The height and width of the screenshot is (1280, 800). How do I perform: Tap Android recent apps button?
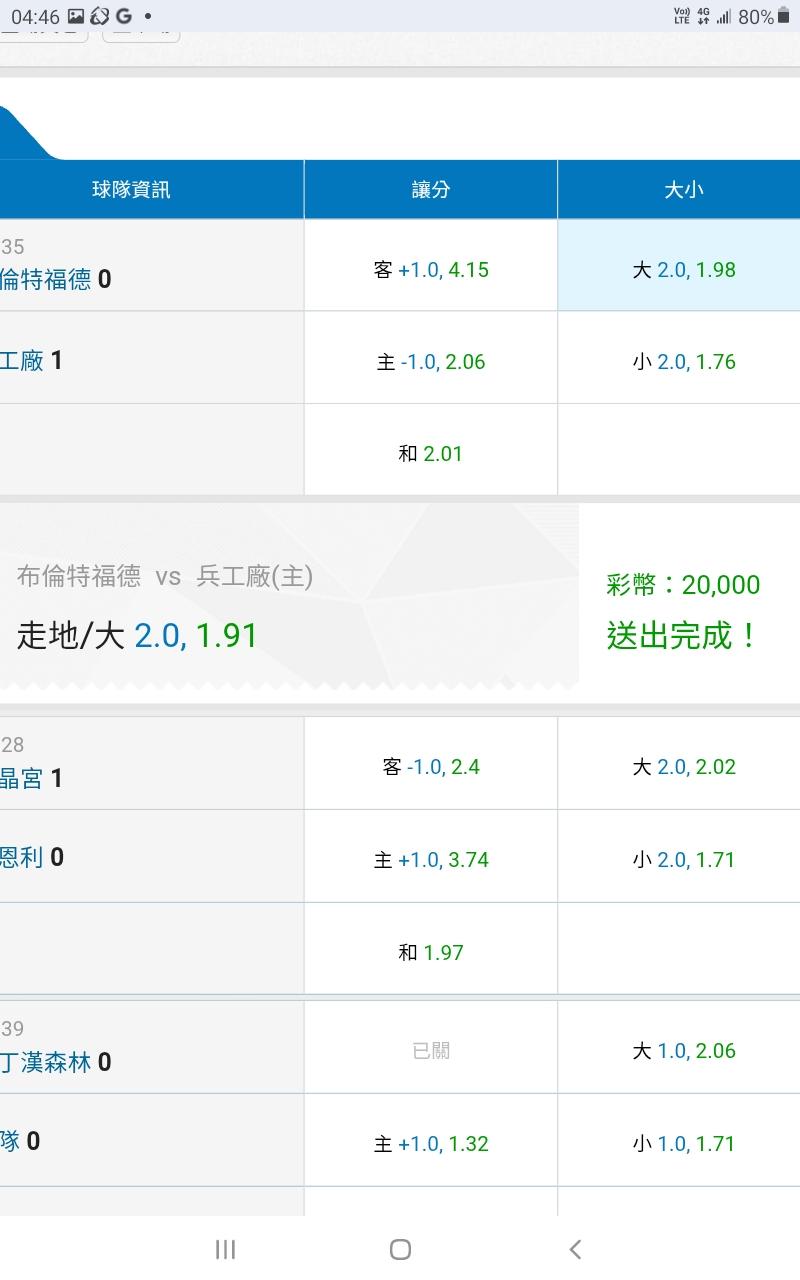click(225, 1248)
